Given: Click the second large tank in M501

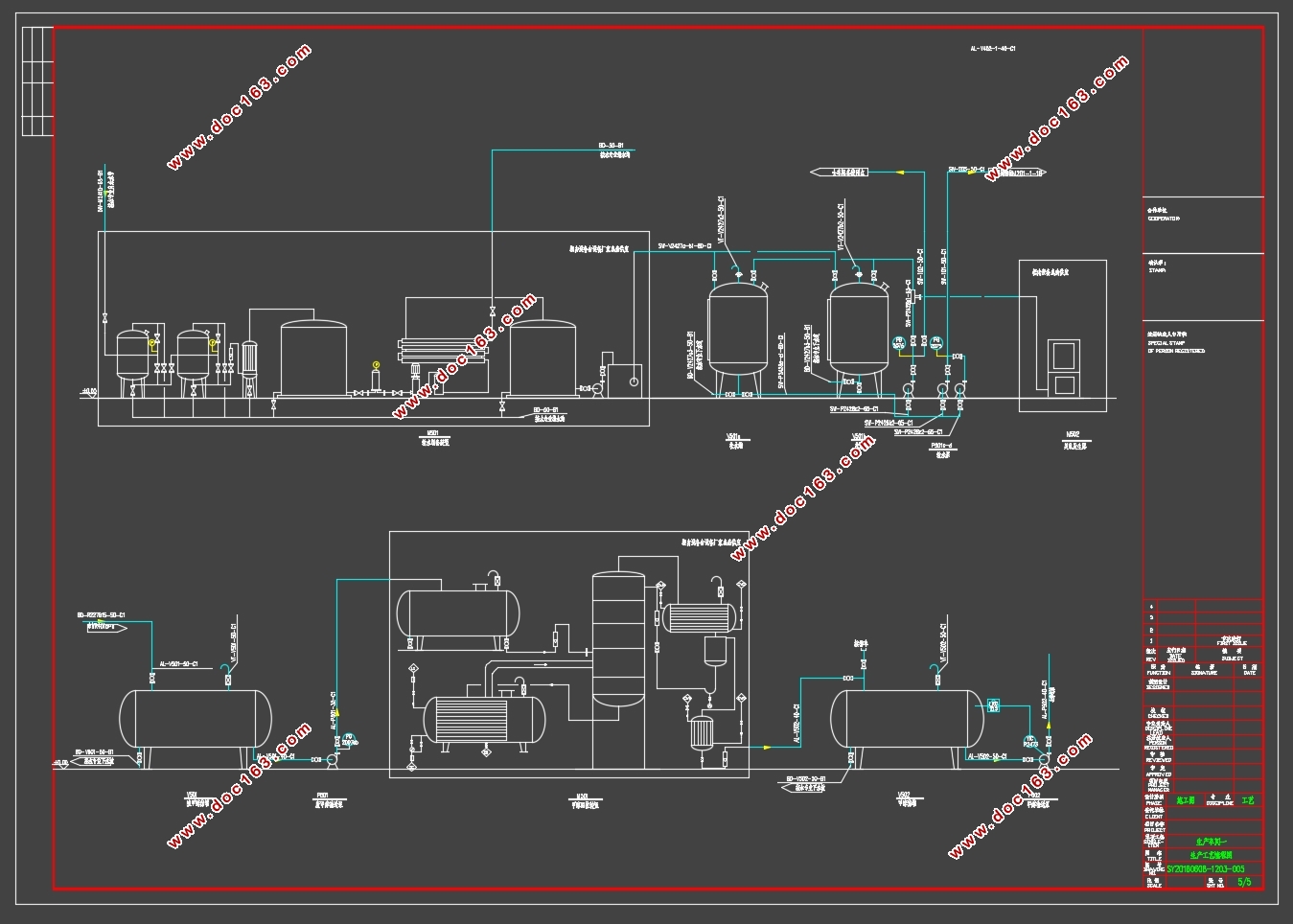Looking at the screenshot, I should pos(543,358).
